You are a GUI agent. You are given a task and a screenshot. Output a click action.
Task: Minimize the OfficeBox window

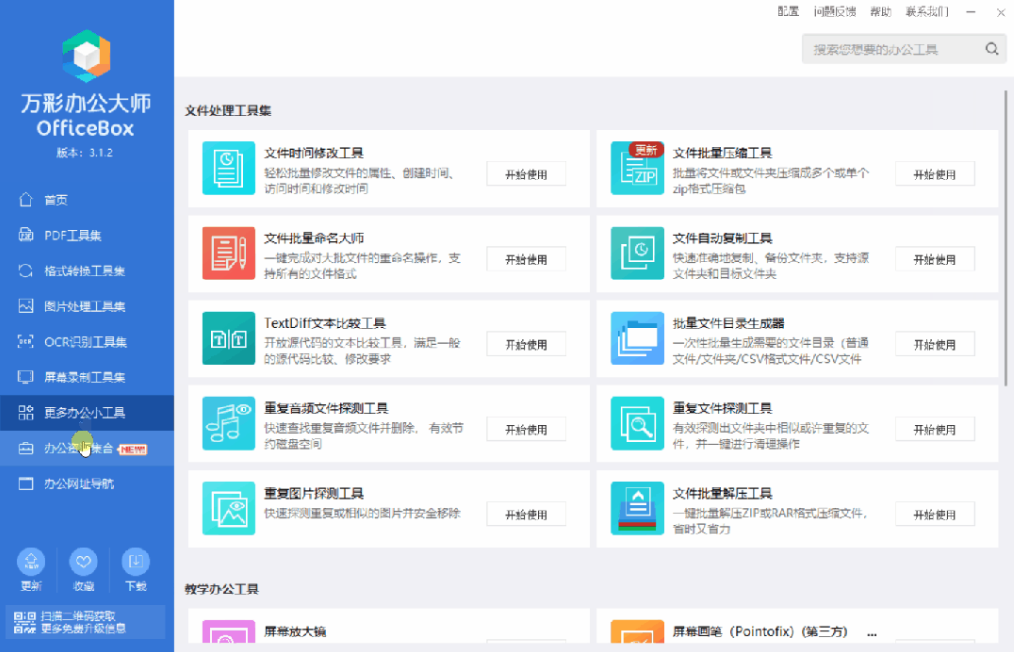[971, 12]
